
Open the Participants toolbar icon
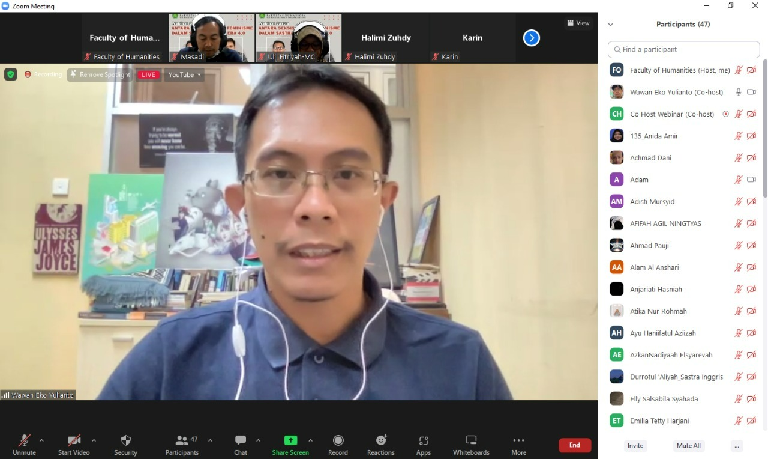click(182, 440)
